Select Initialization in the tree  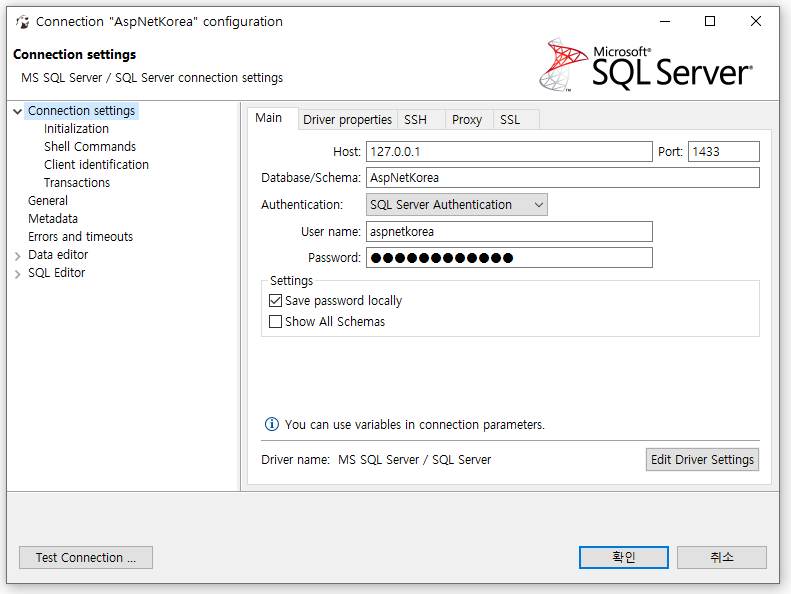tap(76, 129)
